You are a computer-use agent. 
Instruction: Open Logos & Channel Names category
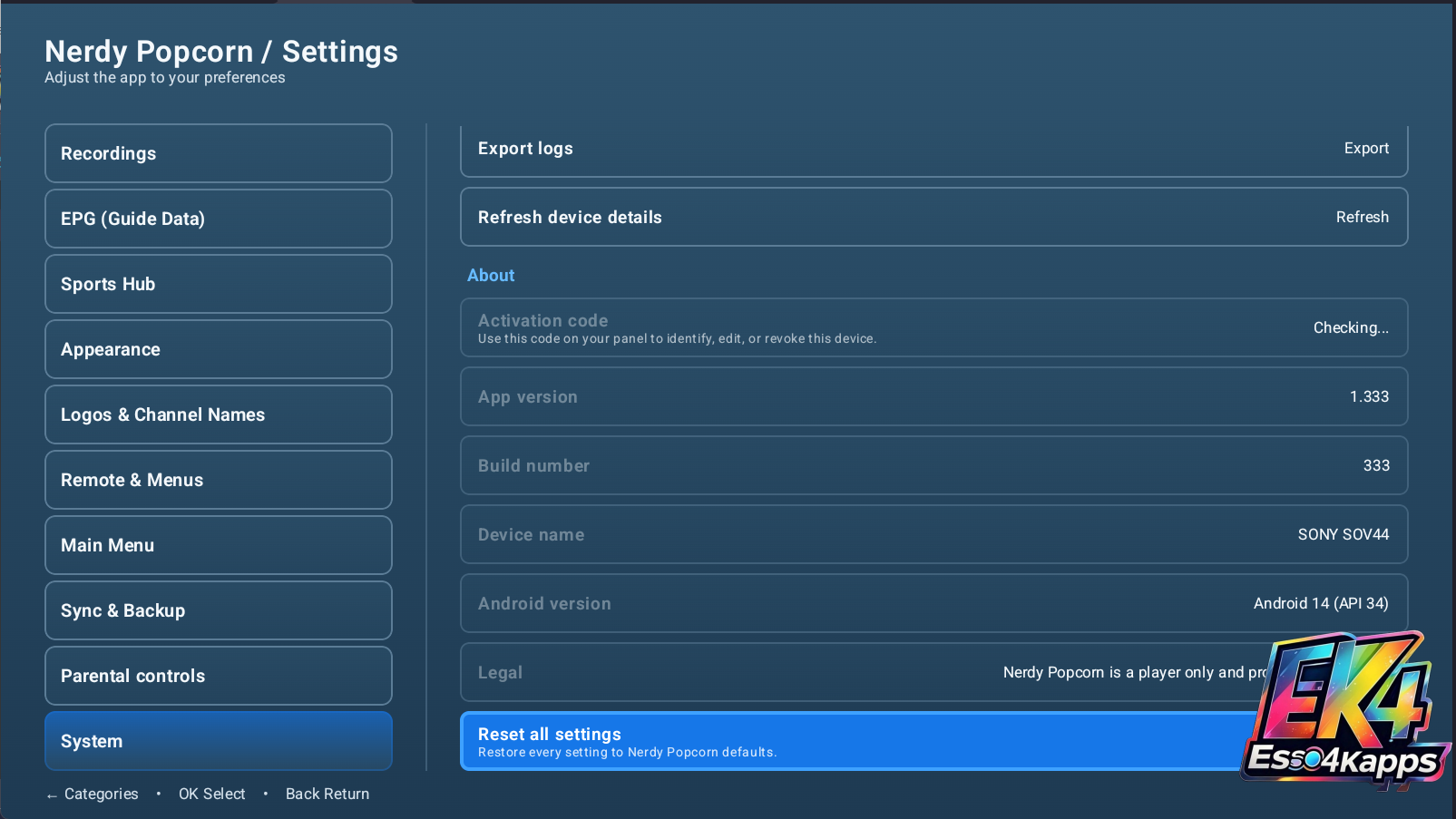tap(219, 414)
